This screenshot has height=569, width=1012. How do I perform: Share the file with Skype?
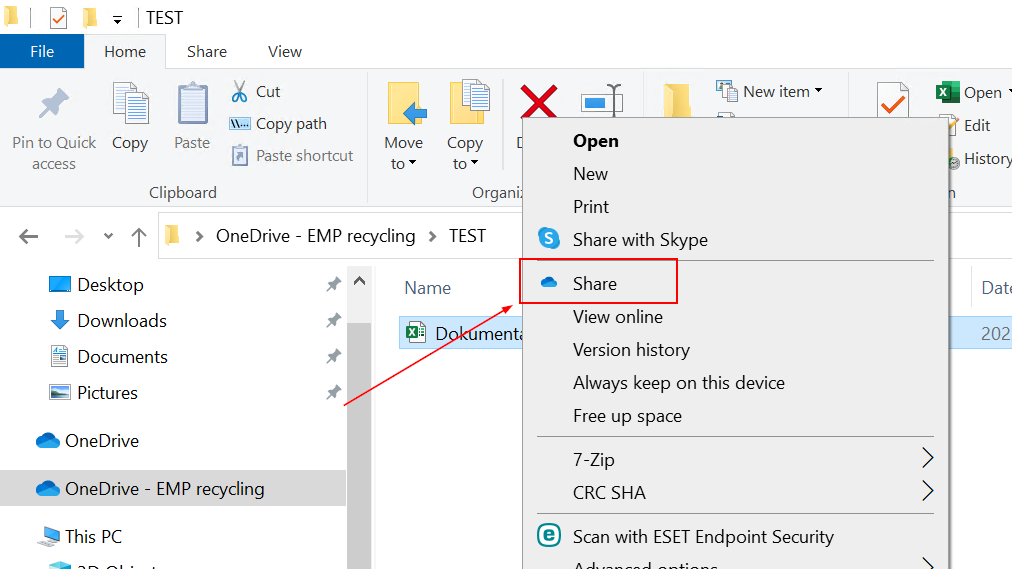[639, 240]
